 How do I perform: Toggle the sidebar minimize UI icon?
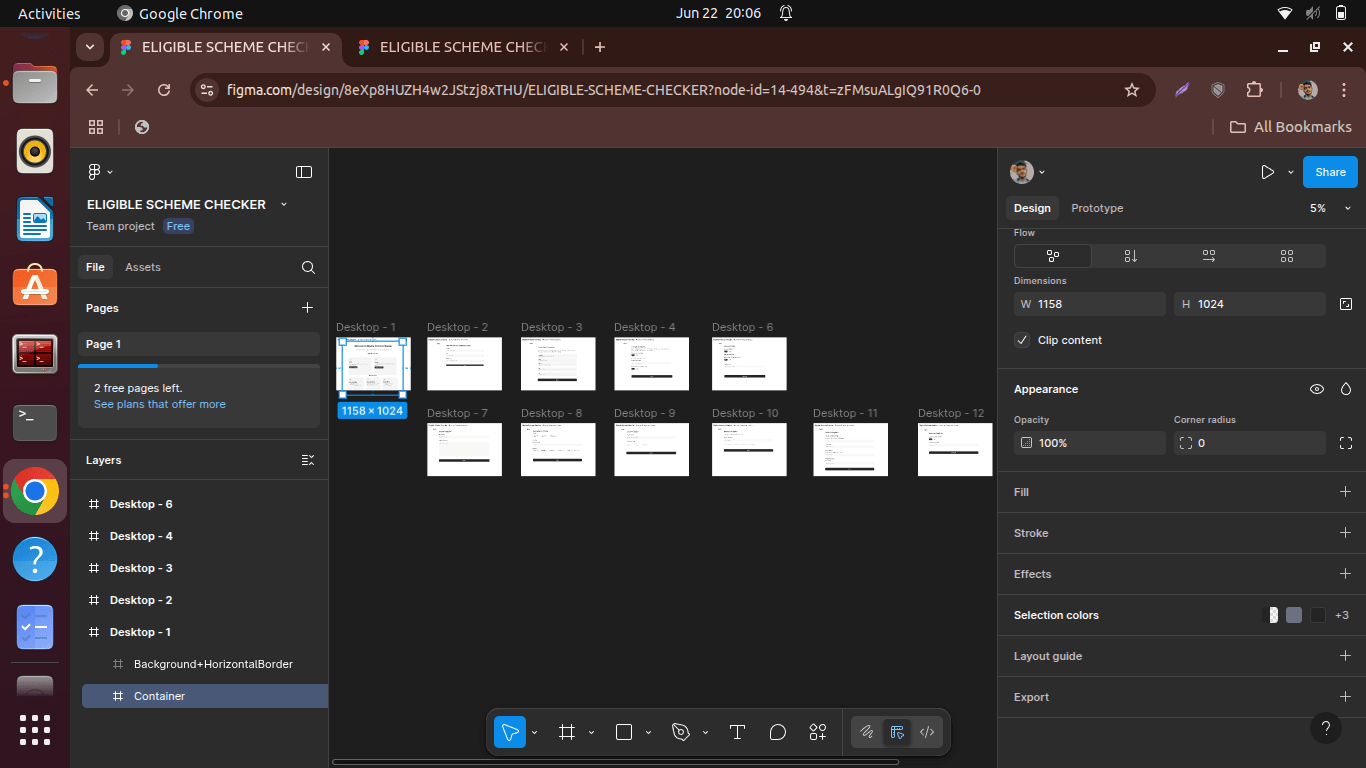point(304,172)
